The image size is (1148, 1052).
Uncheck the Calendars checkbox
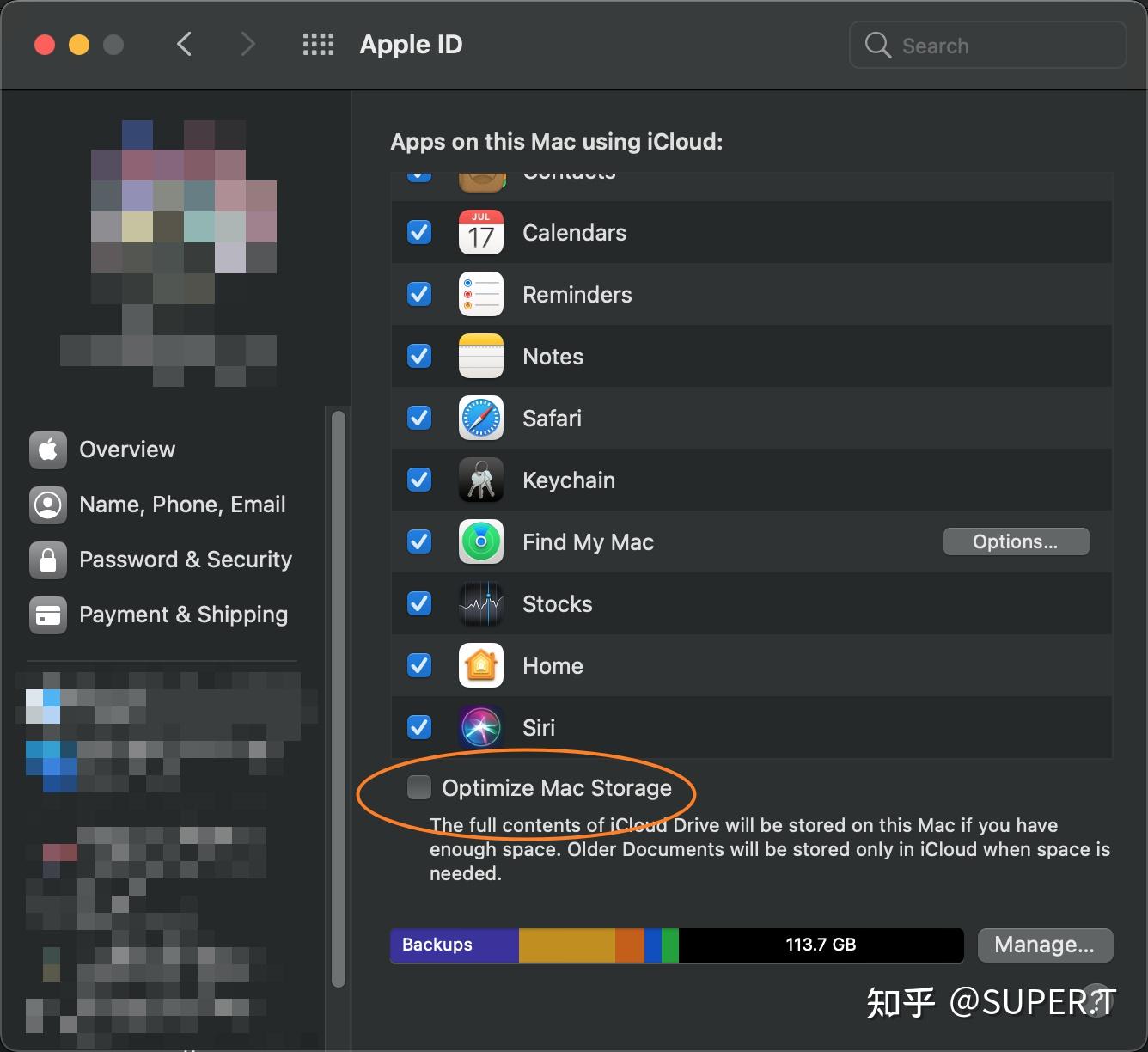pos(419,233)
